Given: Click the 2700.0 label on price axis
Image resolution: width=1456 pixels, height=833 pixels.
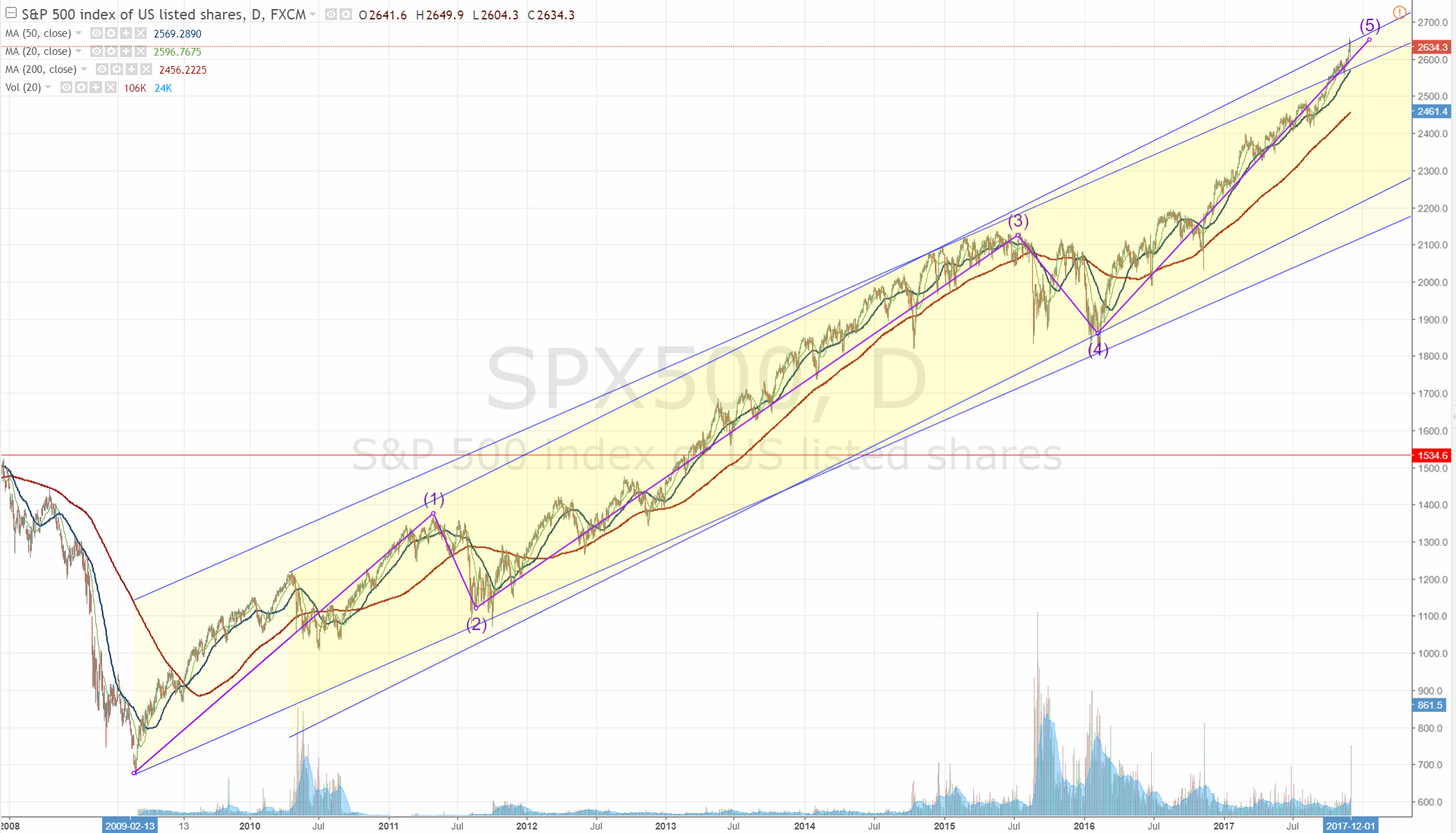Looking at the screenshot, I should (1433, 22).
